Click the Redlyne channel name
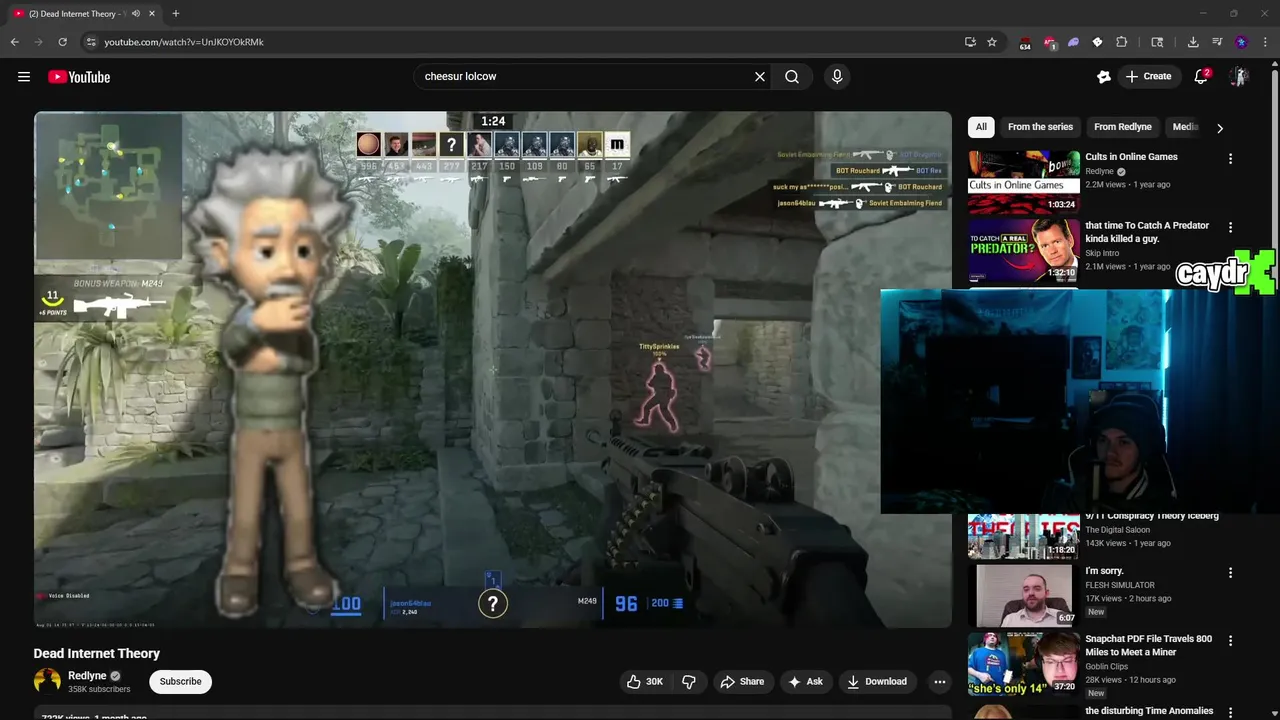Viewport: 1280px width, 720px height. coord(87,676)
